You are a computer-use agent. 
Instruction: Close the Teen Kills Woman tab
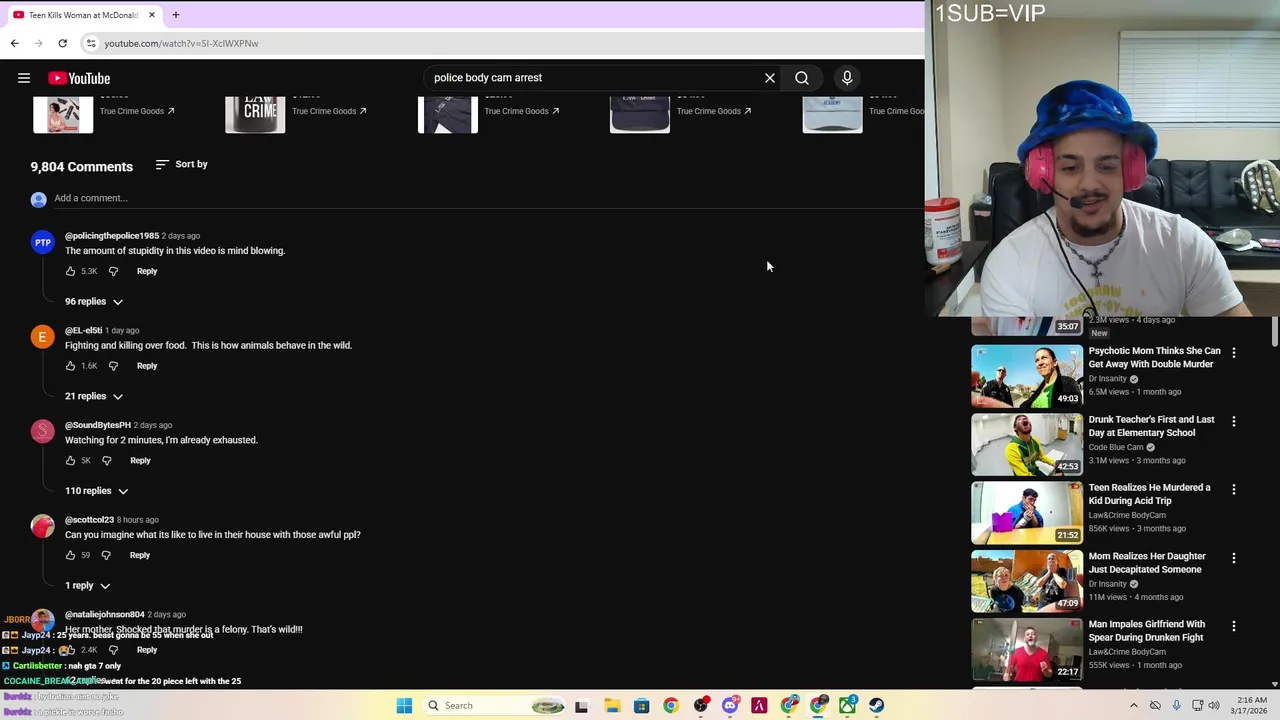click(x=152, y=15)
